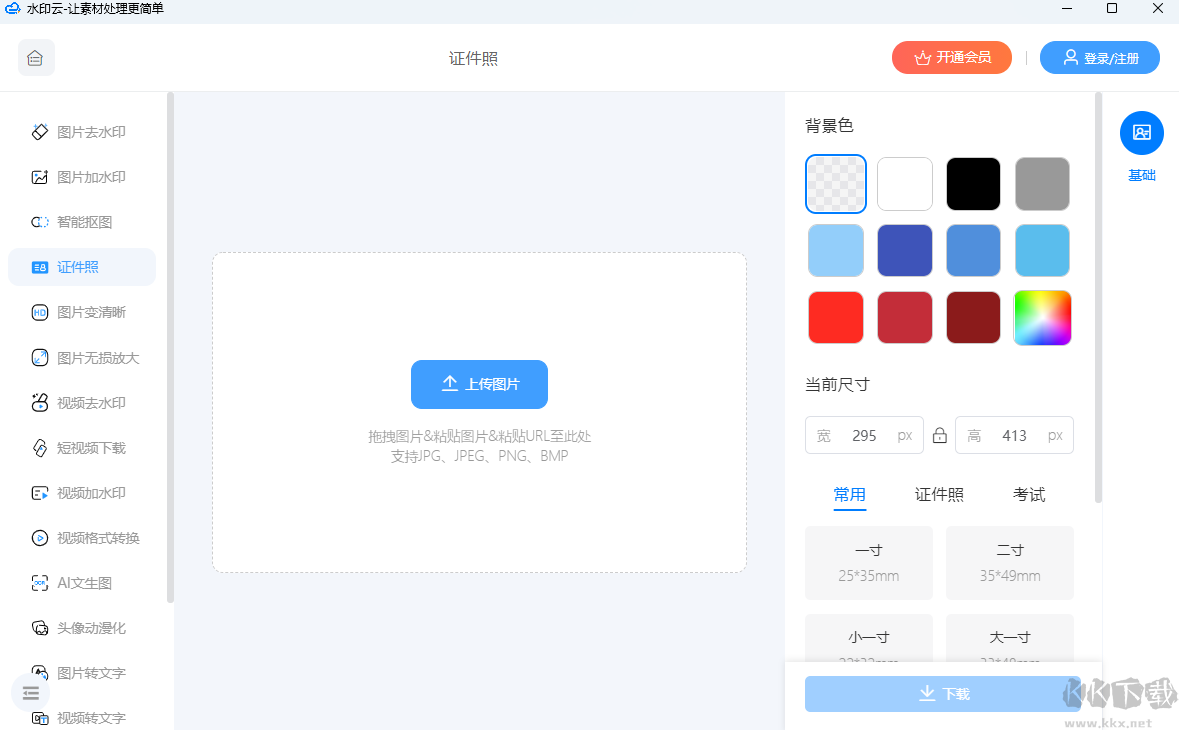Click the home icon in header
The width and height of the screenshot is (1179, 730).
click(x=36, y=58)
